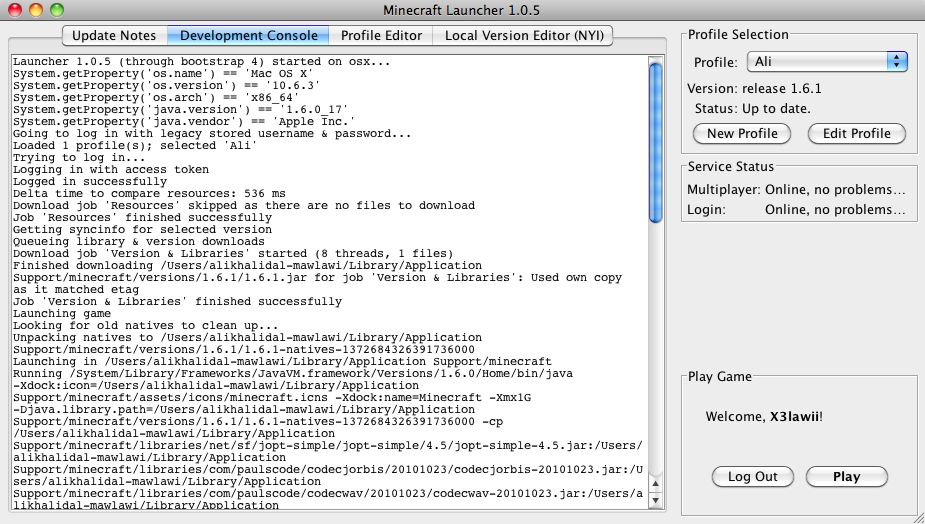Click the java.vendor 'Apple Inc.' line
Image resolution: width=925 pixels, height=524 pixels.
(x=184, y=122)
